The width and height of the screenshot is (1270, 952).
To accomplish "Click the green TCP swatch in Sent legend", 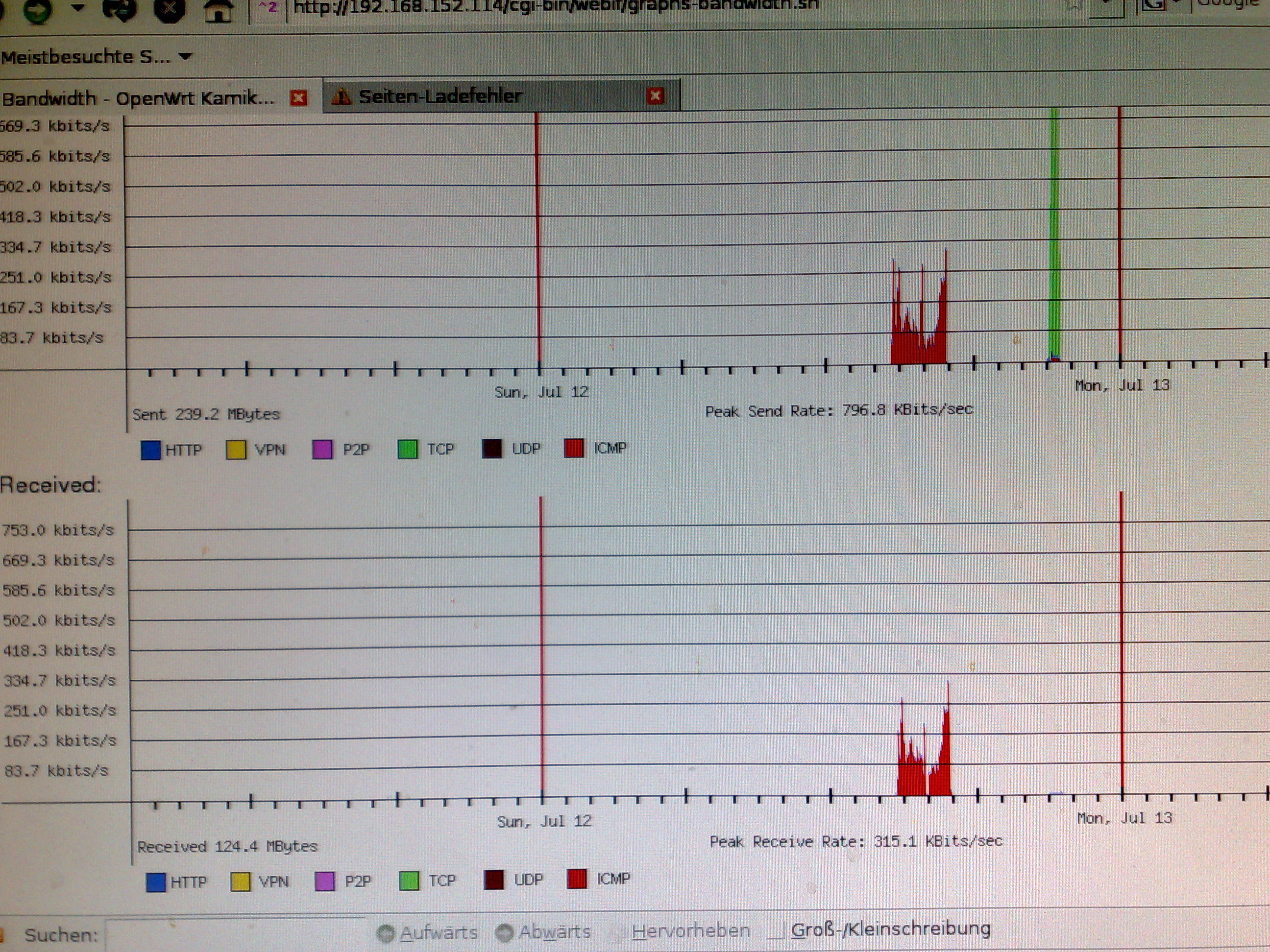I will pyautogui.click(x=408, y=450).
